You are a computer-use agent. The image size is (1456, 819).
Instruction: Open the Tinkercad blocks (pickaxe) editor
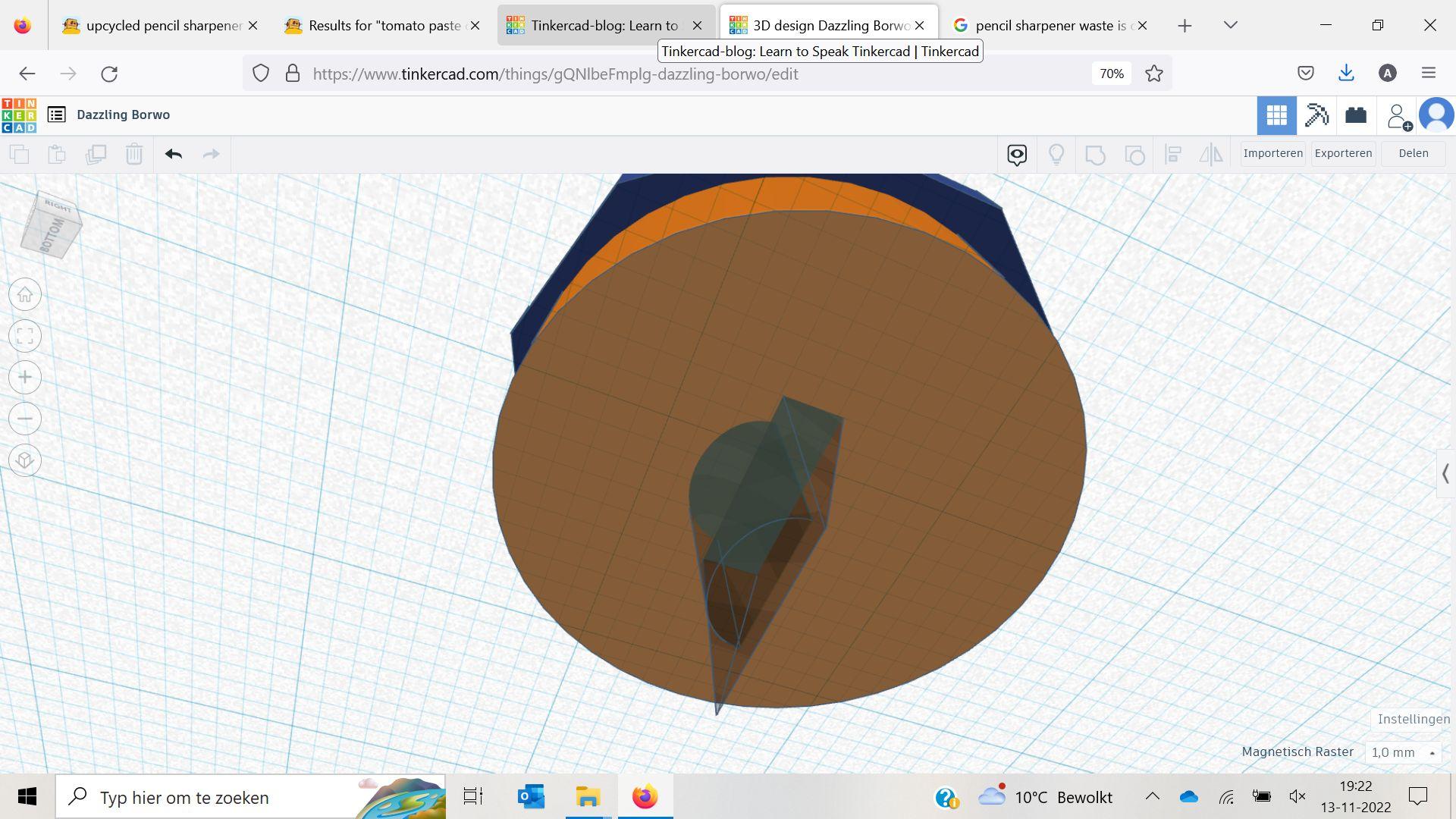coord(1316,115)
